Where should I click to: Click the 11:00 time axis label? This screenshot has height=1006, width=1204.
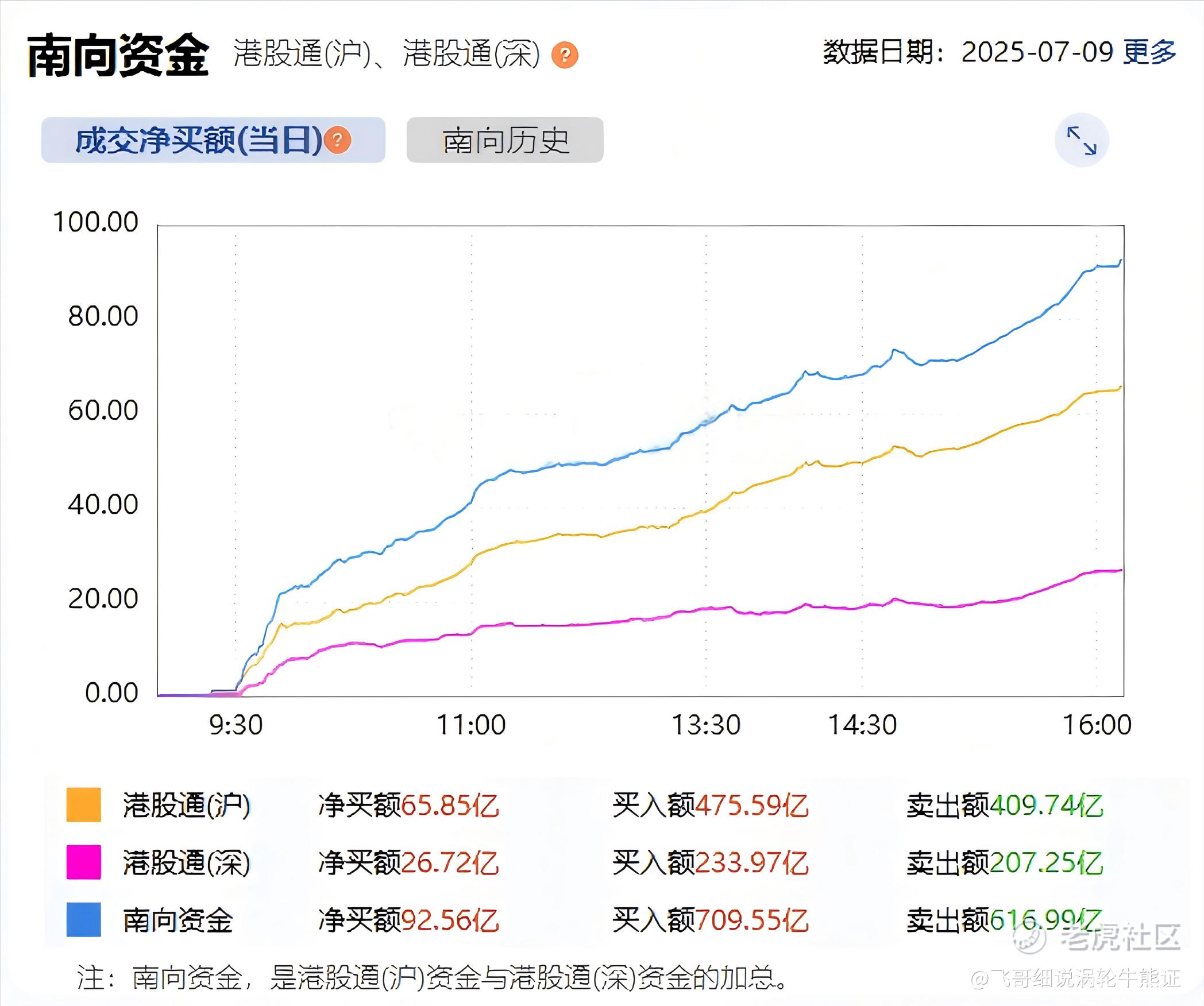coord(471,725)
